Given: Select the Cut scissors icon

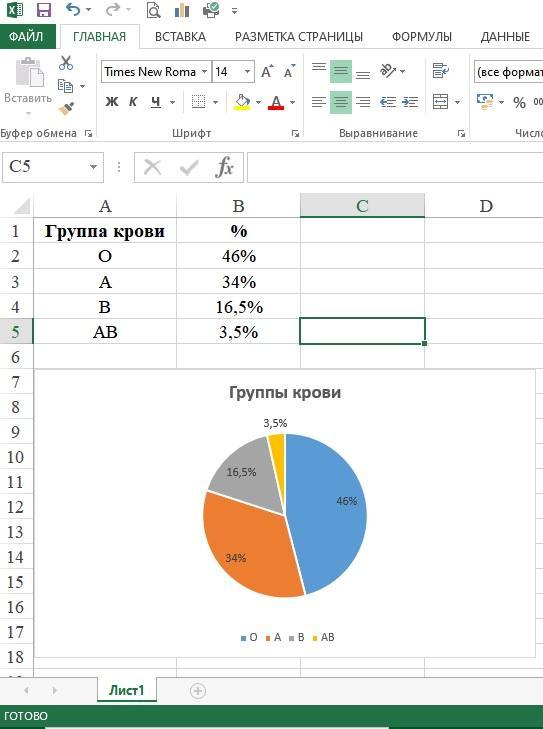Looking at the screenshot, I should point(66,63).
